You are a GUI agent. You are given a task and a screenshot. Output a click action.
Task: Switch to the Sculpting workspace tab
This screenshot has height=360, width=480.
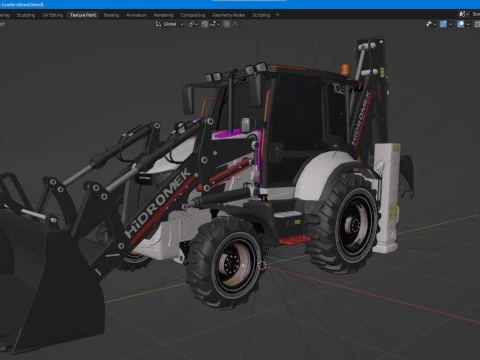click(26, 15)
